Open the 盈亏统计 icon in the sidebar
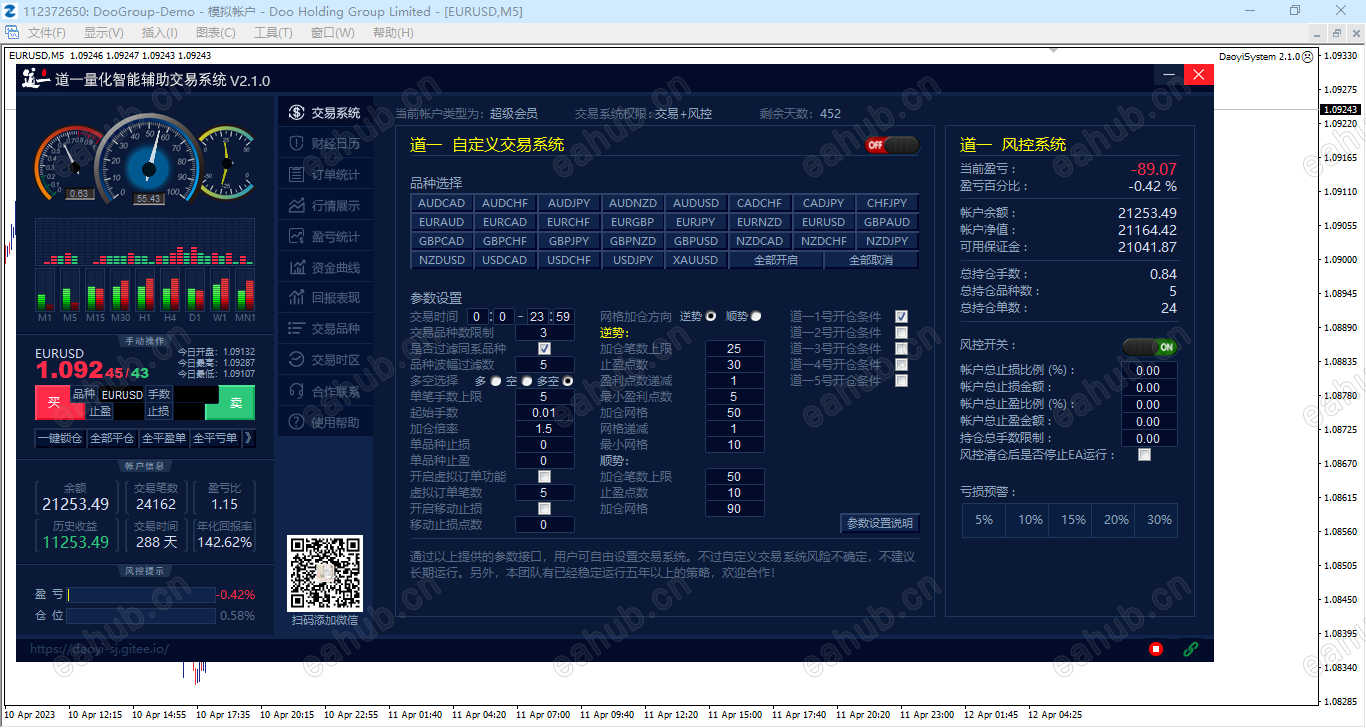This screenshot has width=1366, height=728. [296, 237]
